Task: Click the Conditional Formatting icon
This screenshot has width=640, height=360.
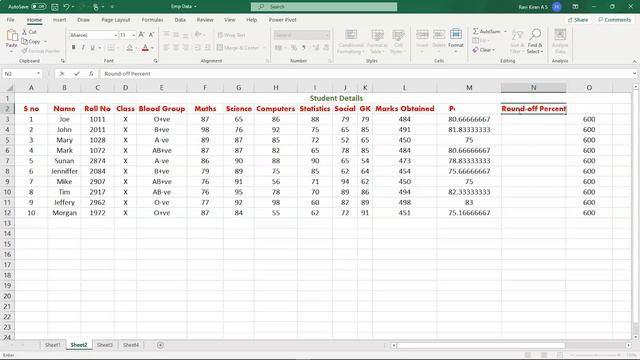Action: [x=351, y=35]
